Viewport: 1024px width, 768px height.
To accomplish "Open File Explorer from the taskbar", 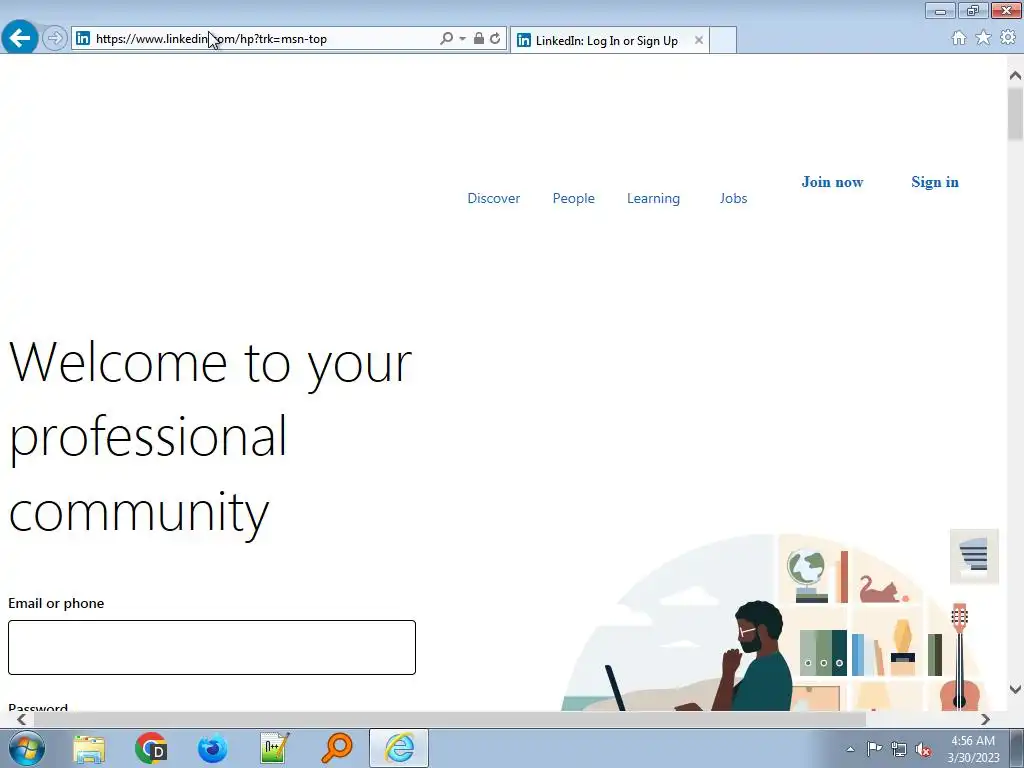I will click(x=89, y=748).
